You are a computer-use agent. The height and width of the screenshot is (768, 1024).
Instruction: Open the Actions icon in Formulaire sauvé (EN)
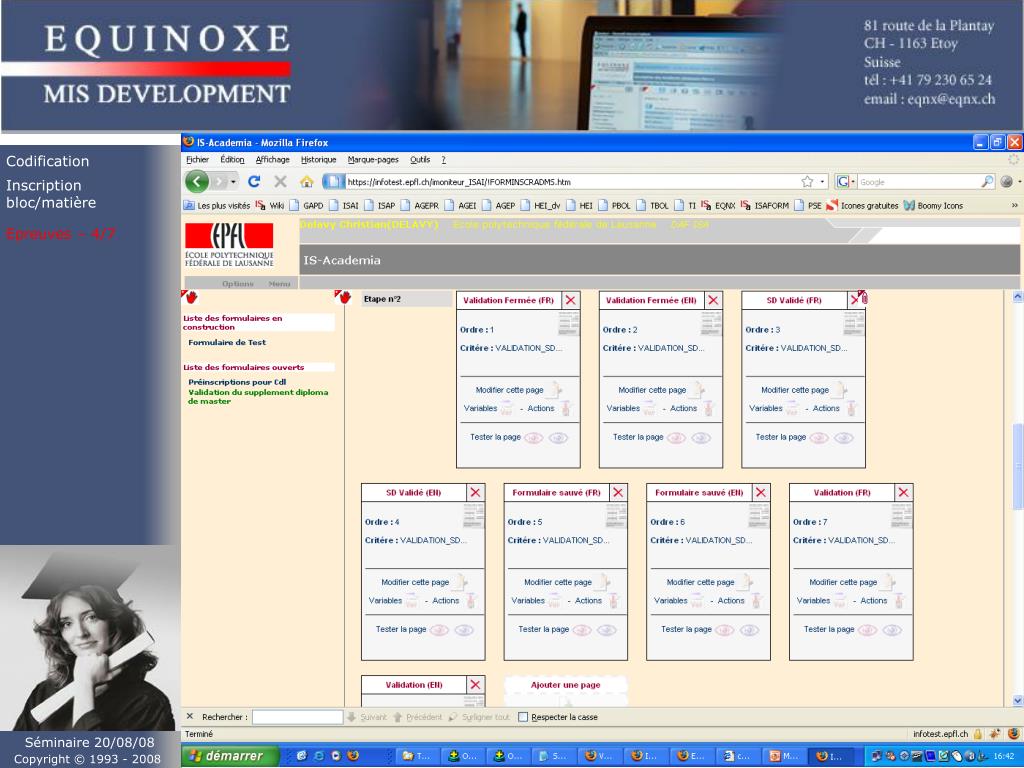pyautogui.click(x=756, y=600)
